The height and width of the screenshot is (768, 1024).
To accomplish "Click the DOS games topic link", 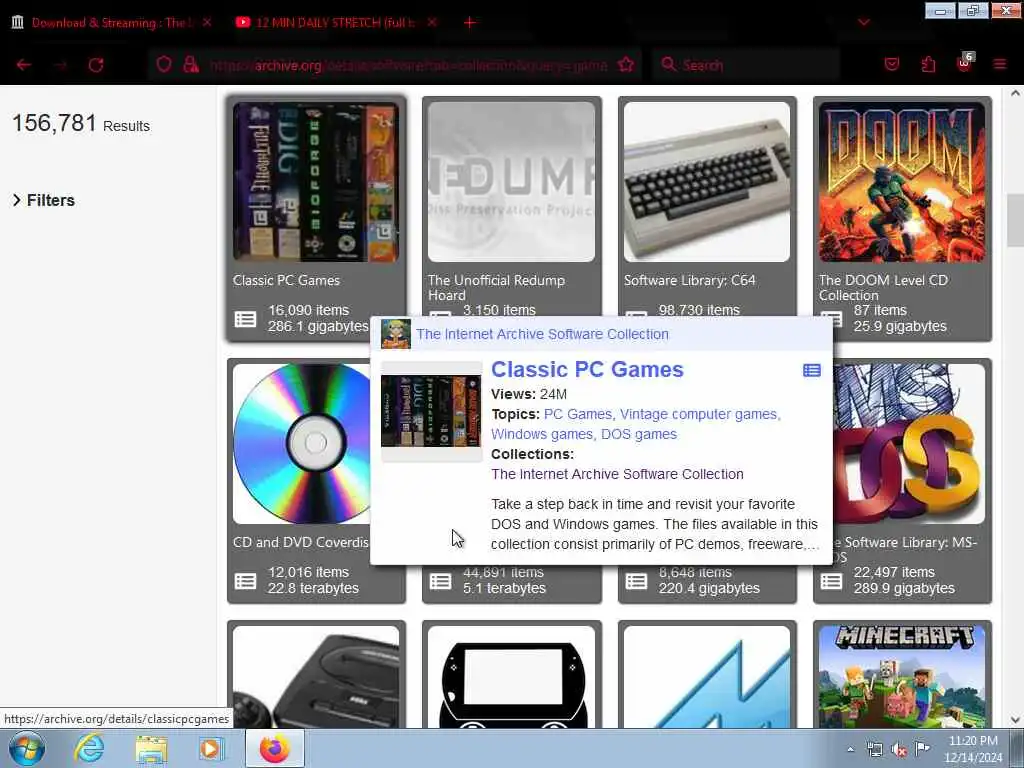I will (x=639, y=434).
